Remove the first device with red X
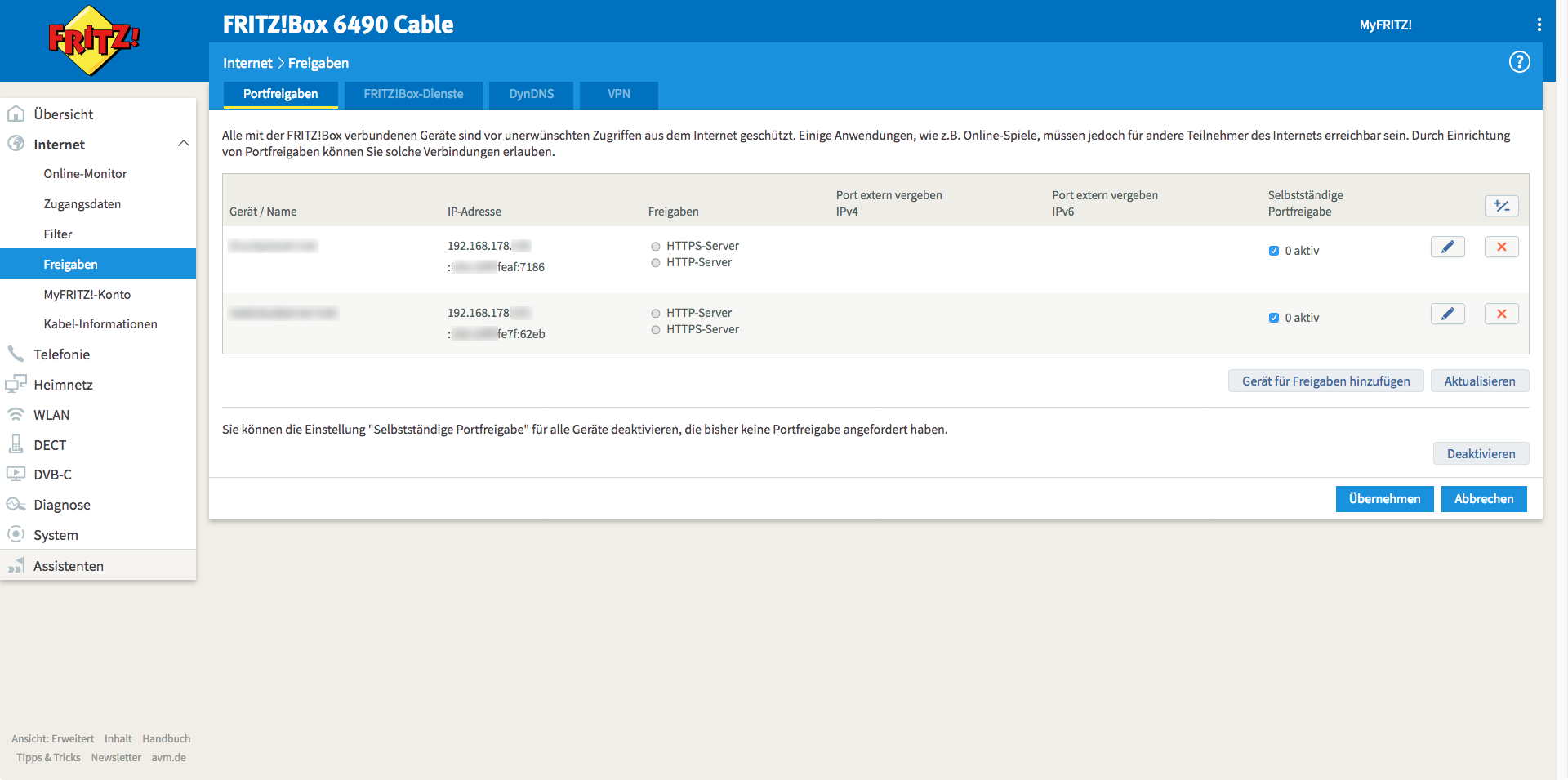The height and width of the screenshot is (780, 1568). pos(1501,247)
